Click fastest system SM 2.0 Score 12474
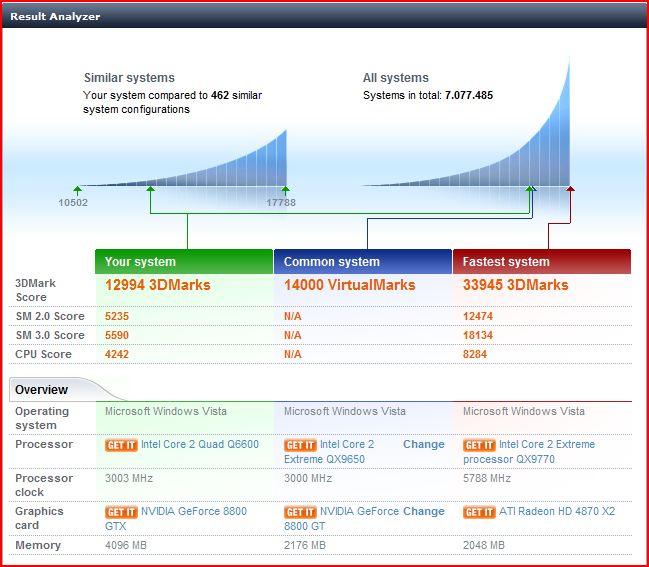This screenshot has height=567, width=649. 478,317
